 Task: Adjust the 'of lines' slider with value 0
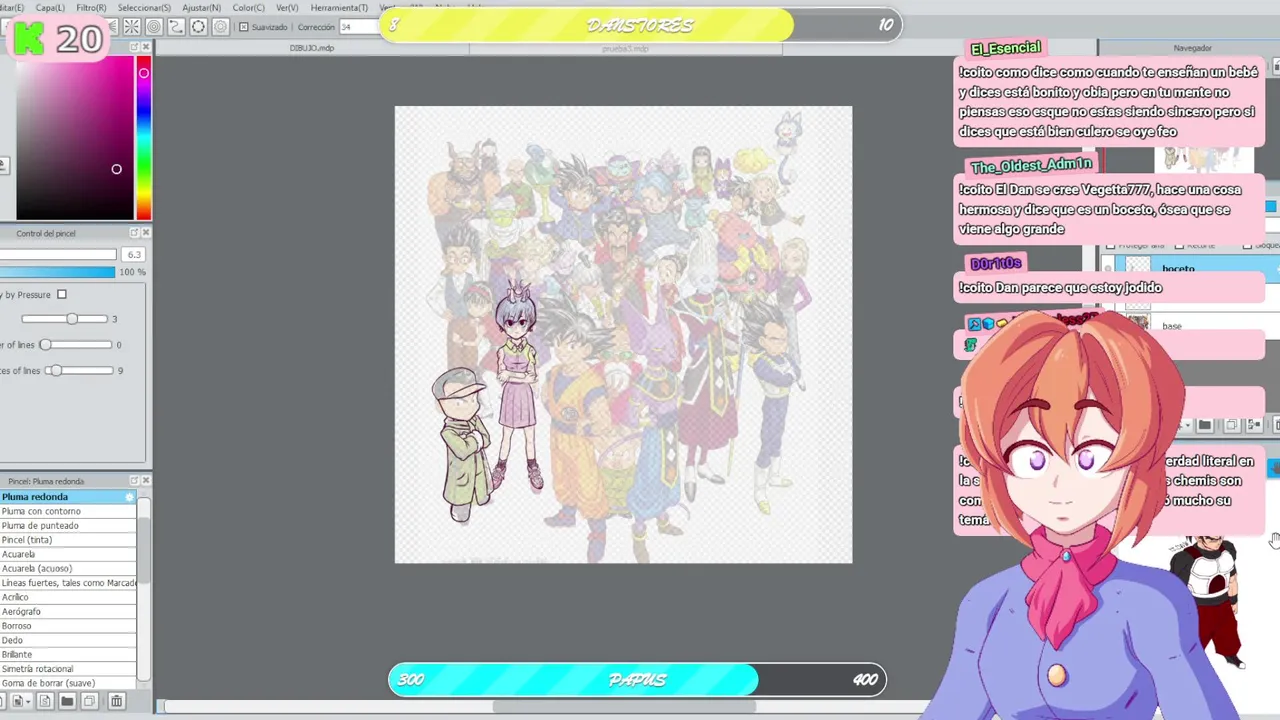(x=75, y=345)
